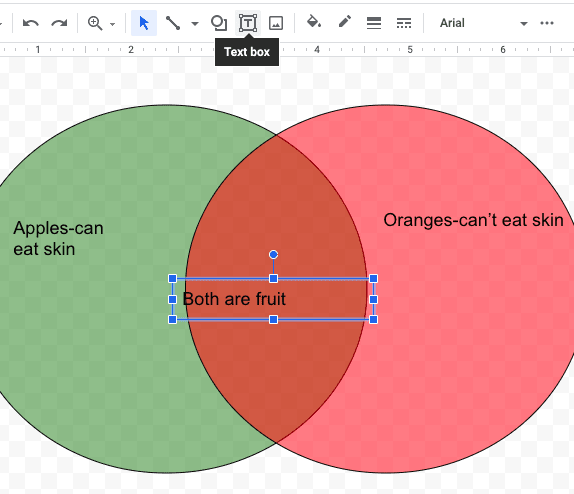Click the top-middle resize handle of text box
Viewport: 574px width, 494px height.
(x=273, y=279)
